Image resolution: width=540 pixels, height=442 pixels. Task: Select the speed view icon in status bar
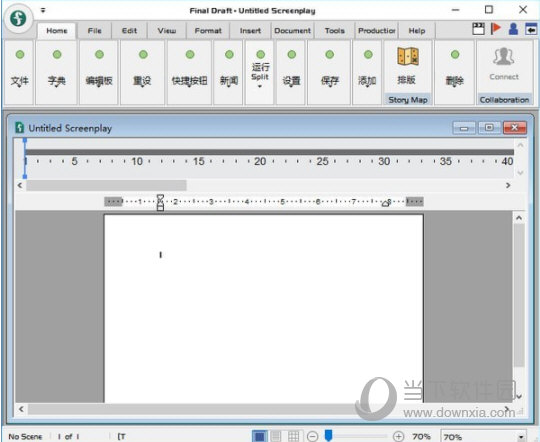(276, 436)
